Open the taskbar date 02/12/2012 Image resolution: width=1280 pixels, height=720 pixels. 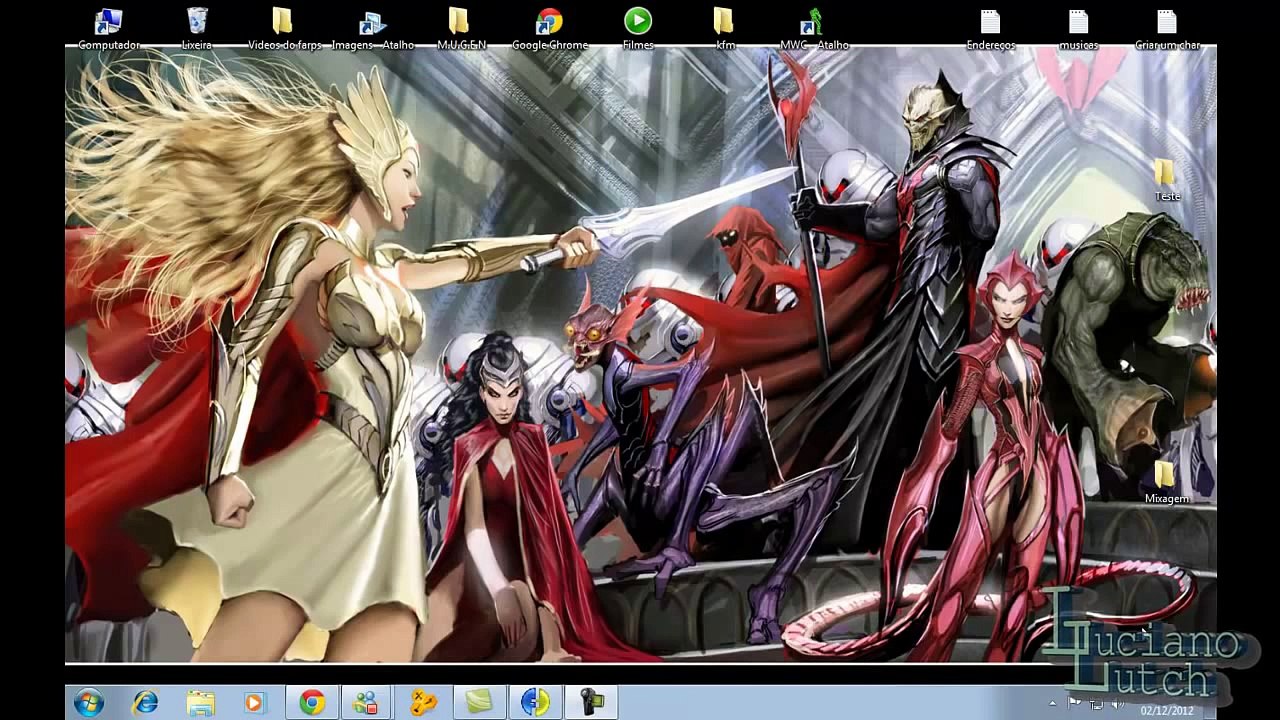1168,711
